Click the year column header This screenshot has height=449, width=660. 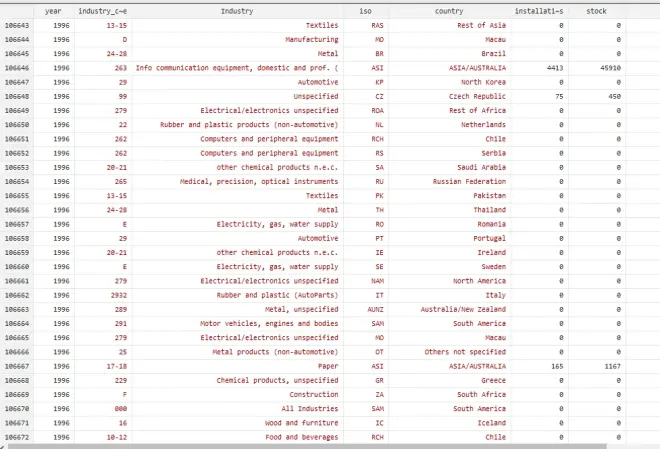tap(53, 10)
